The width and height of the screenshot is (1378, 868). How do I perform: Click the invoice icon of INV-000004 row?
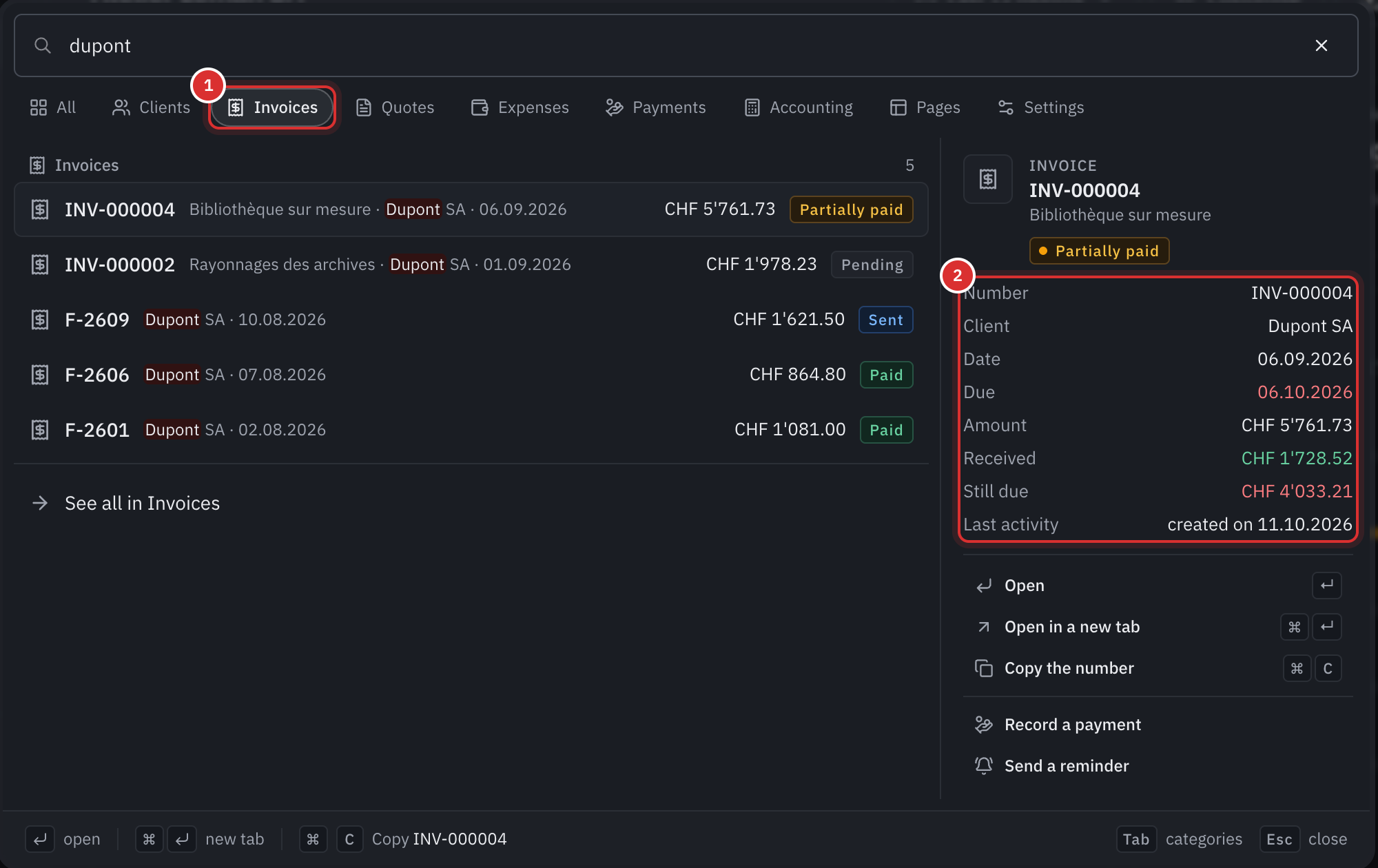pyautogui.click(x=40, y=209)
